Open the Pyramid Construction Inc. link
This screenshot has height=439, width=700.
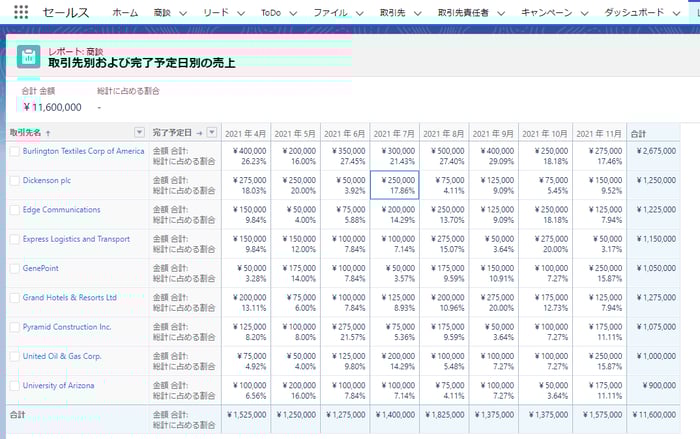[67, 327]
